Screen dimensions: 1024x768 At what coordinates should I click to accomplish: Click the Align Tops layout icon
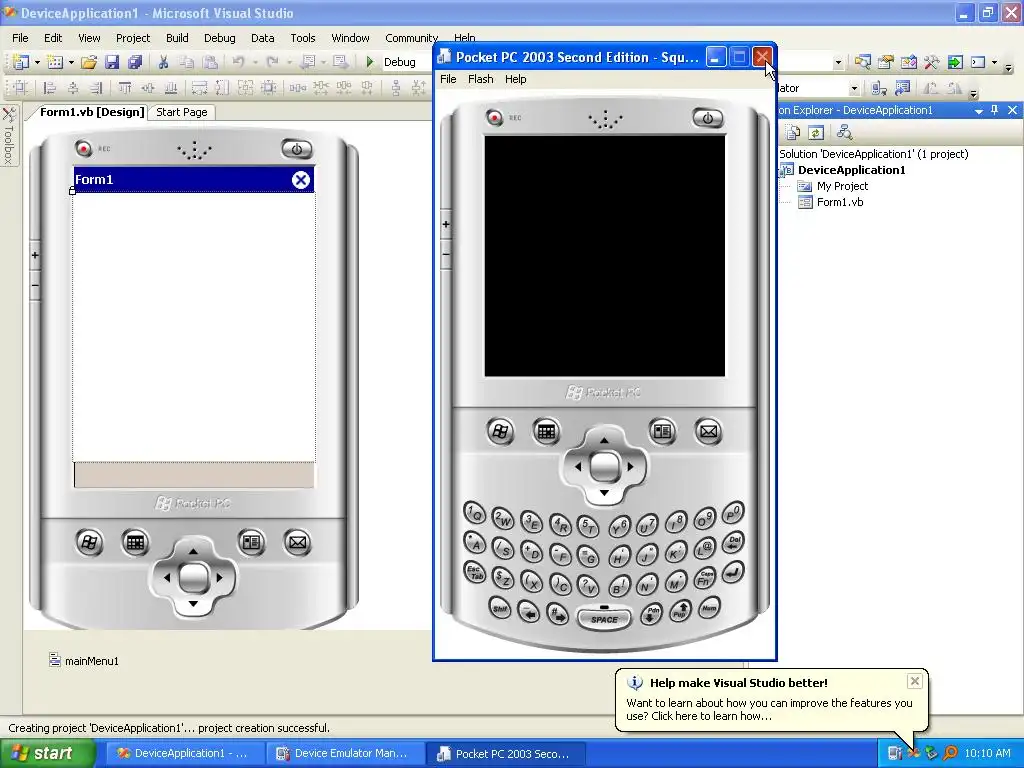point(125,88)
